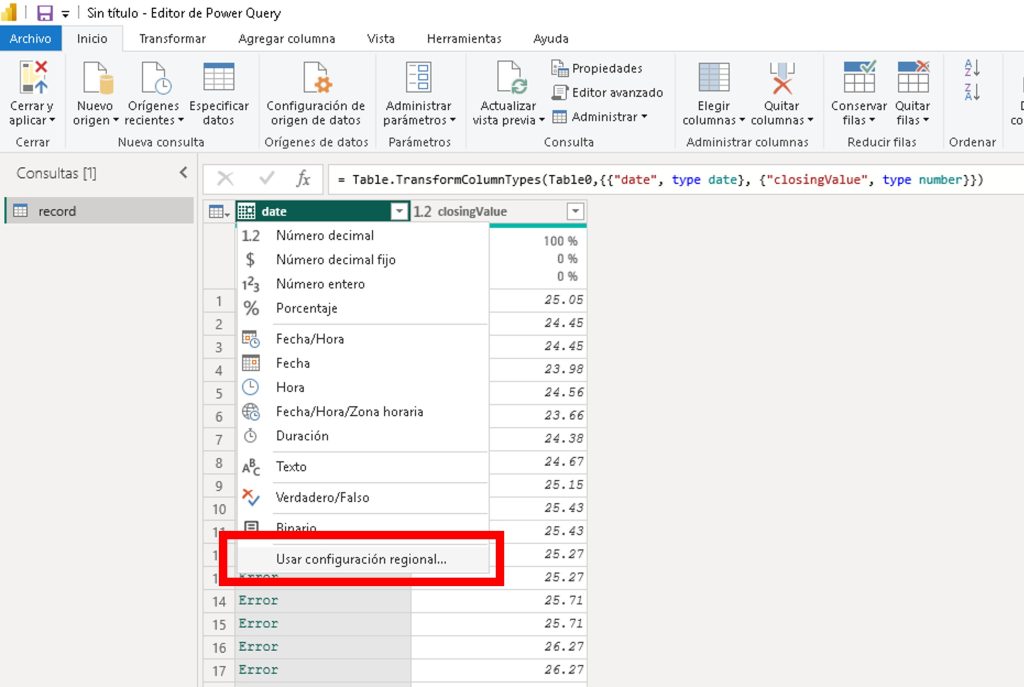Expand the date column filter dropdown

[x=399, y=212]
